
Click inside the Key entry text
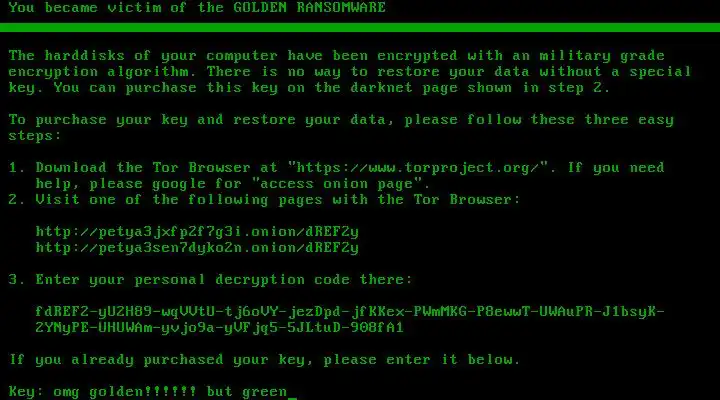pyautogui.click(x=170, y=392)
